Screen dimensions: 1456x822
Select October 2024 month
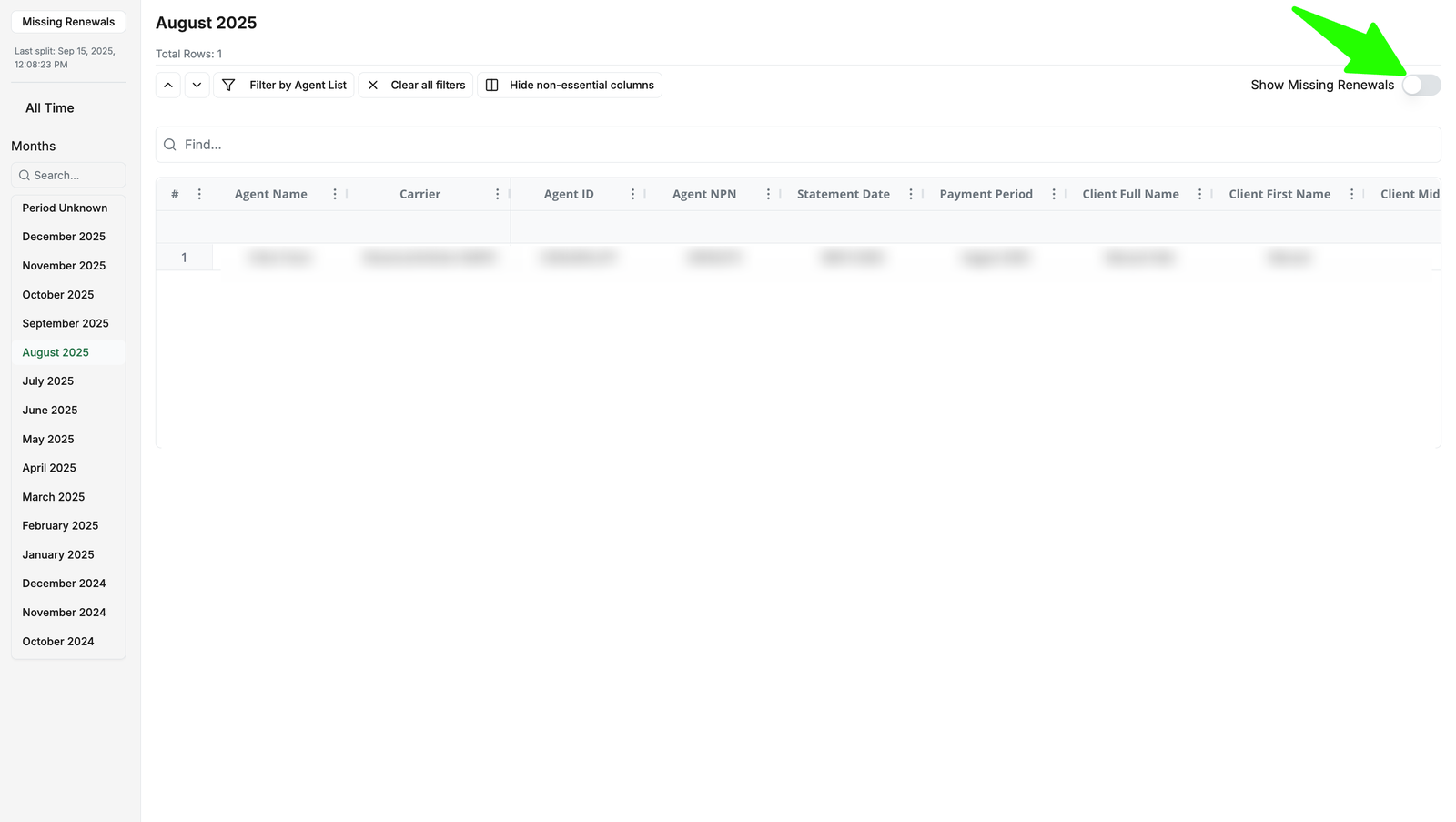68,642
